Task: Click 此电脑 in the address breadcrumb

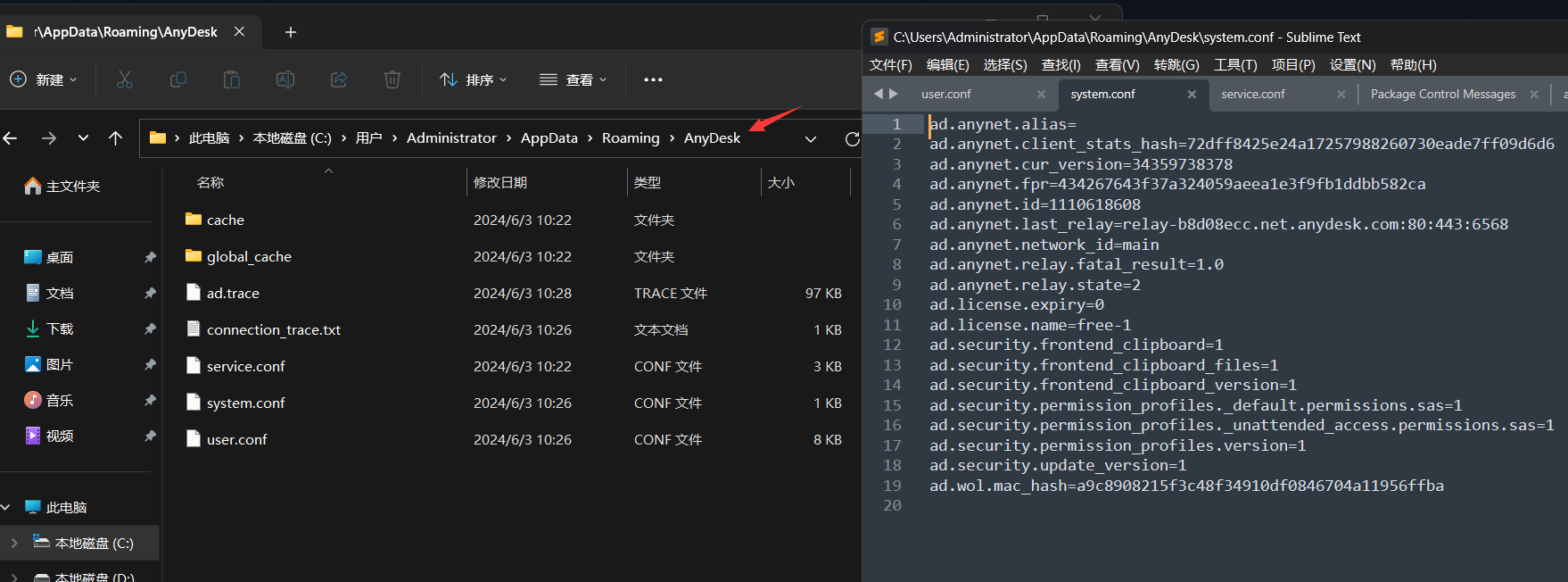Action: coord(209,138)
